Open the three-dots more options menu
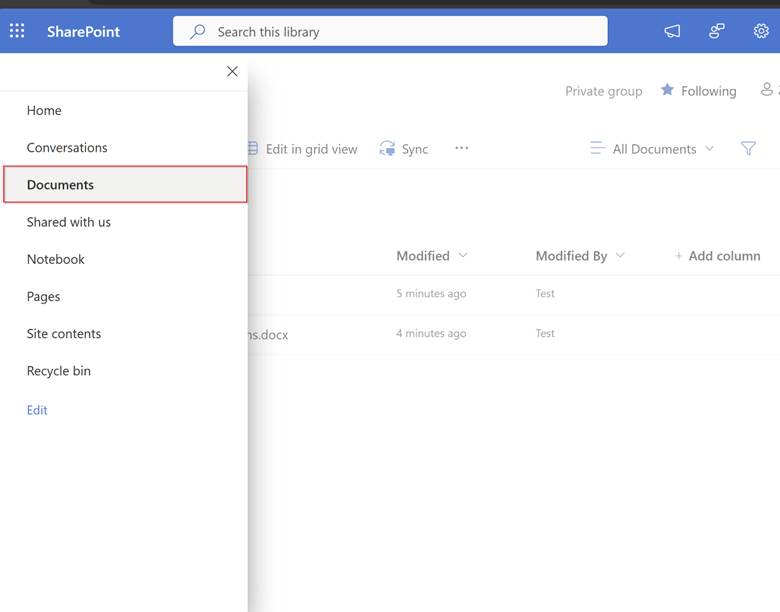The image size is (780, 612). click(461, 148)
